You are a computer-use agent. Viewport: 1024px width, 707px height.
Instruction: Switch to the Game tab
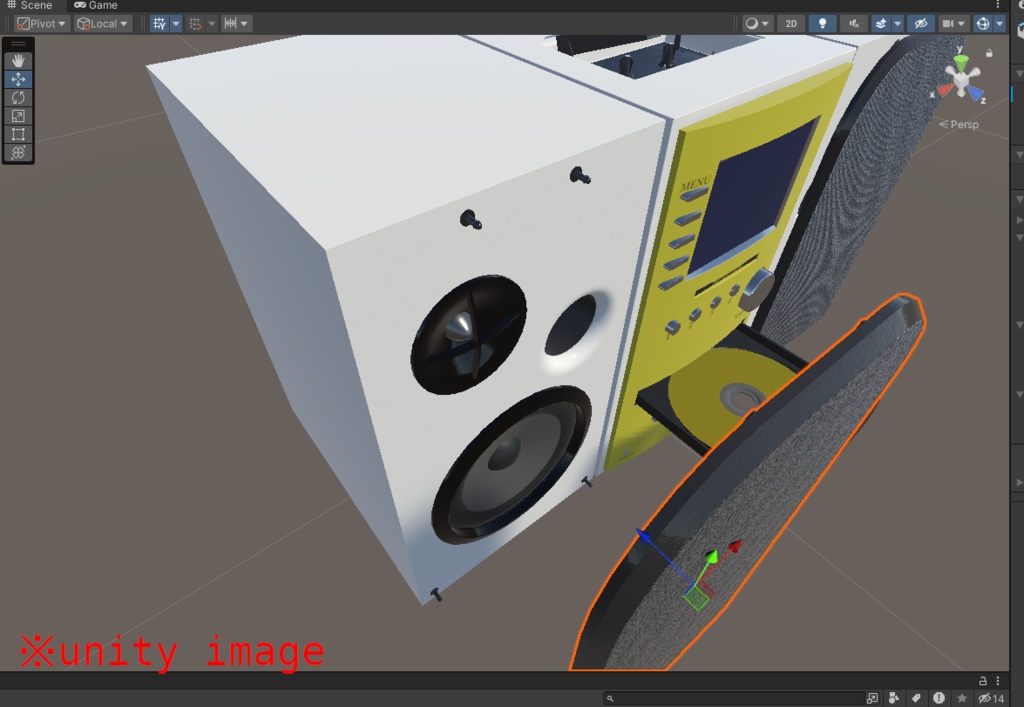[96, 5]
